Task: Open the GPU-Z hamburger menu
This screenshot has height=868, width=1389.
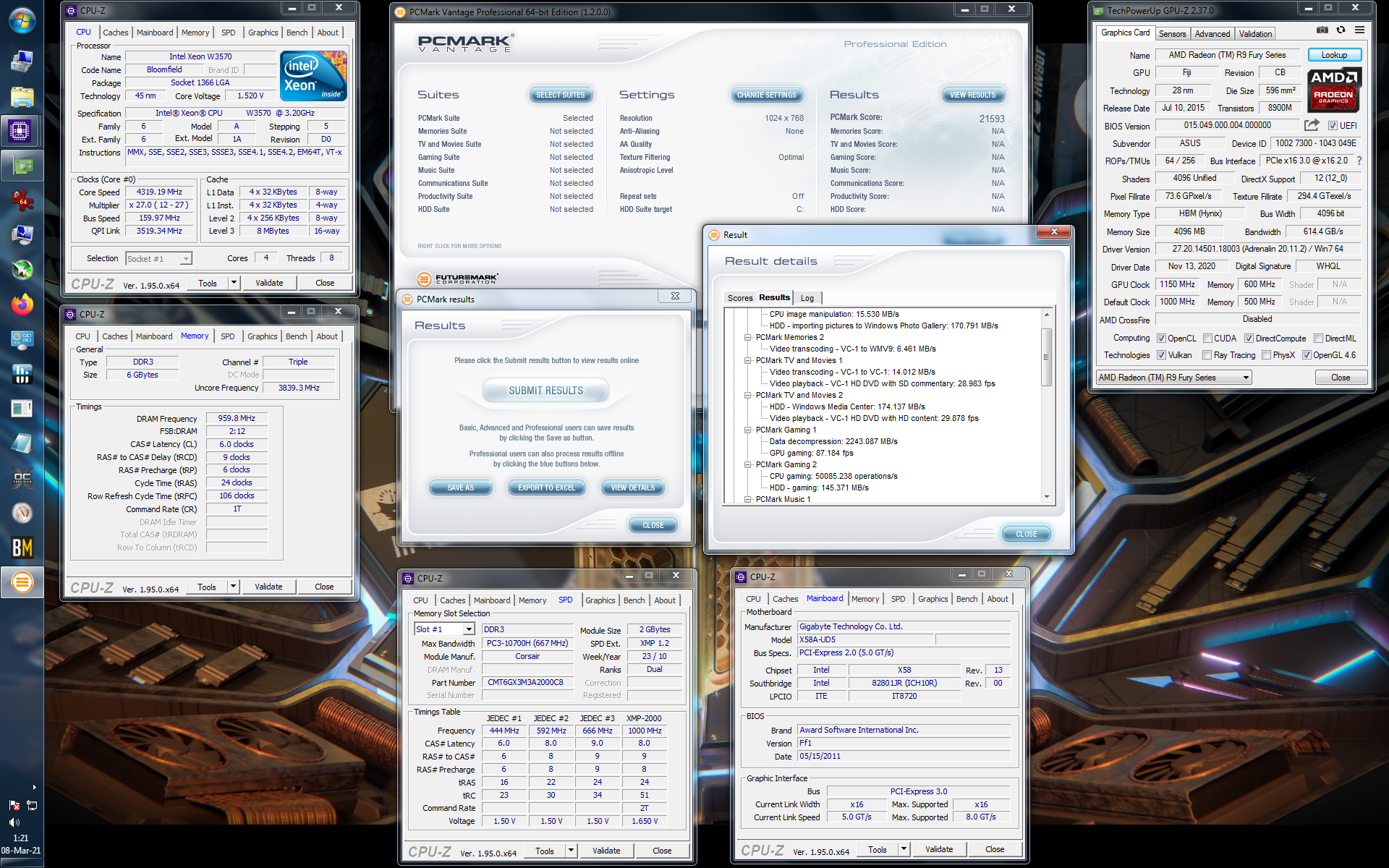Action: pyautogui.click(x=1359, y=30)
